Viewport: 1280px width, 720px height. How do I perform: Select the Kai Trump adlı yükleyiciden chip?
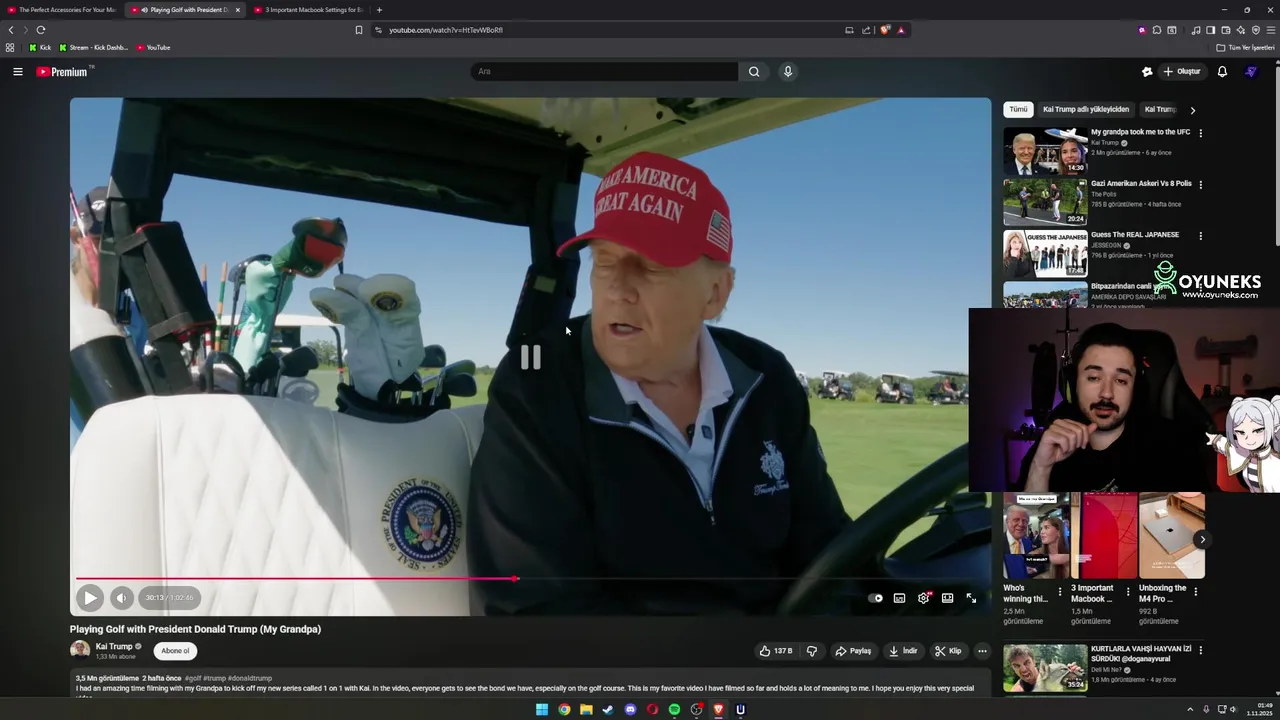pos(1086,109)
